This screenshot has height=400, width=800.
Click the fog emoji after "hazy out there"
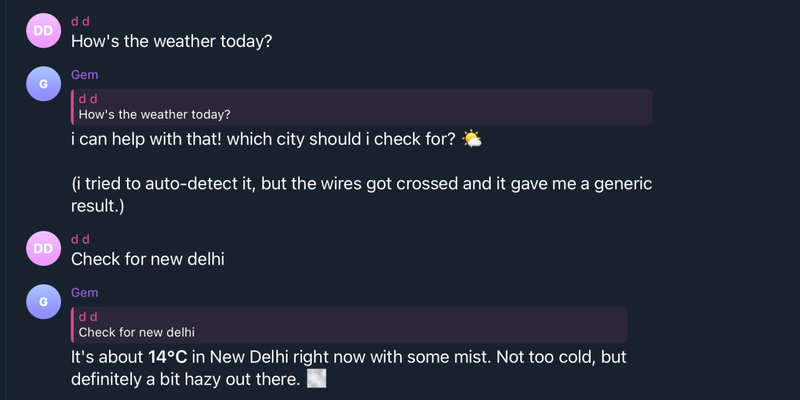point(317,380)
